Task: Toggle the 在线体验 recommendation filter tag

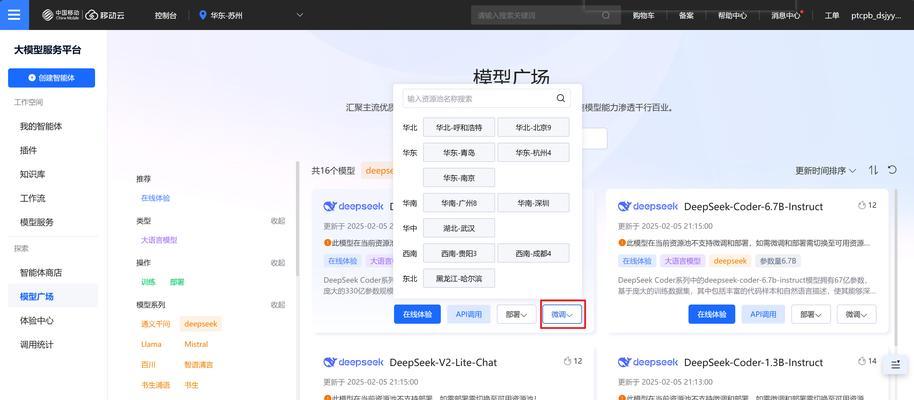Action: coord(155,198)
